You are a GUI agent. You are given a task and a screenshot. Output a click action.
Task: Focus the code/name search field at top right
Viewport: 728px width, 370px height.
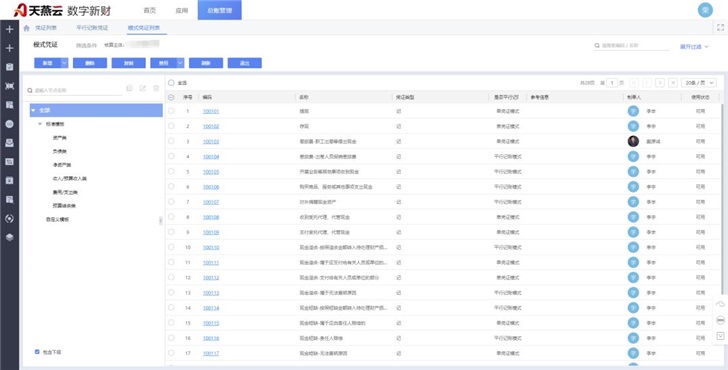pyautogui.click(x=631, y=45)
